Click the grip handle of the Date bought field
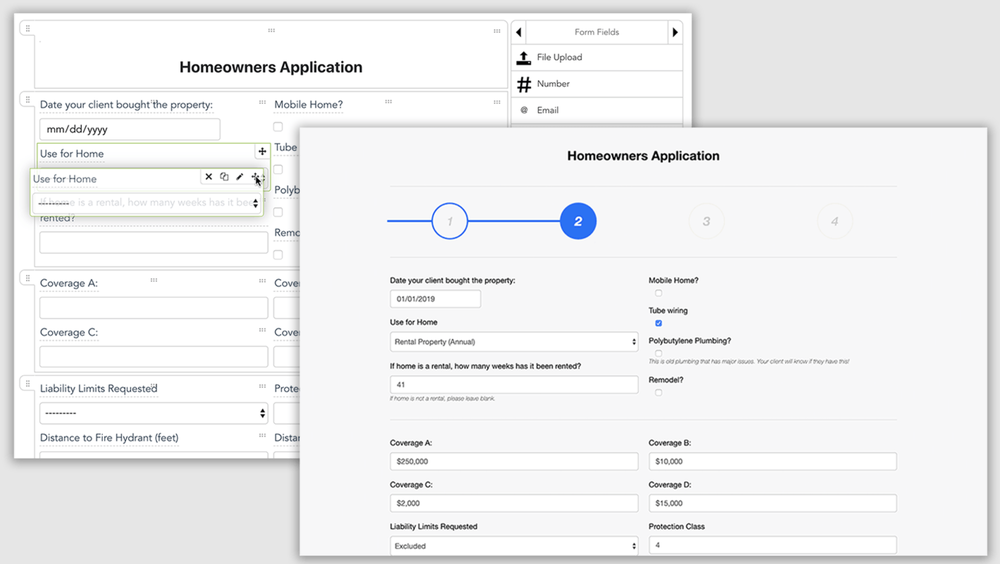This screenshot has height=564, width=1000. [x=262, y=102]
